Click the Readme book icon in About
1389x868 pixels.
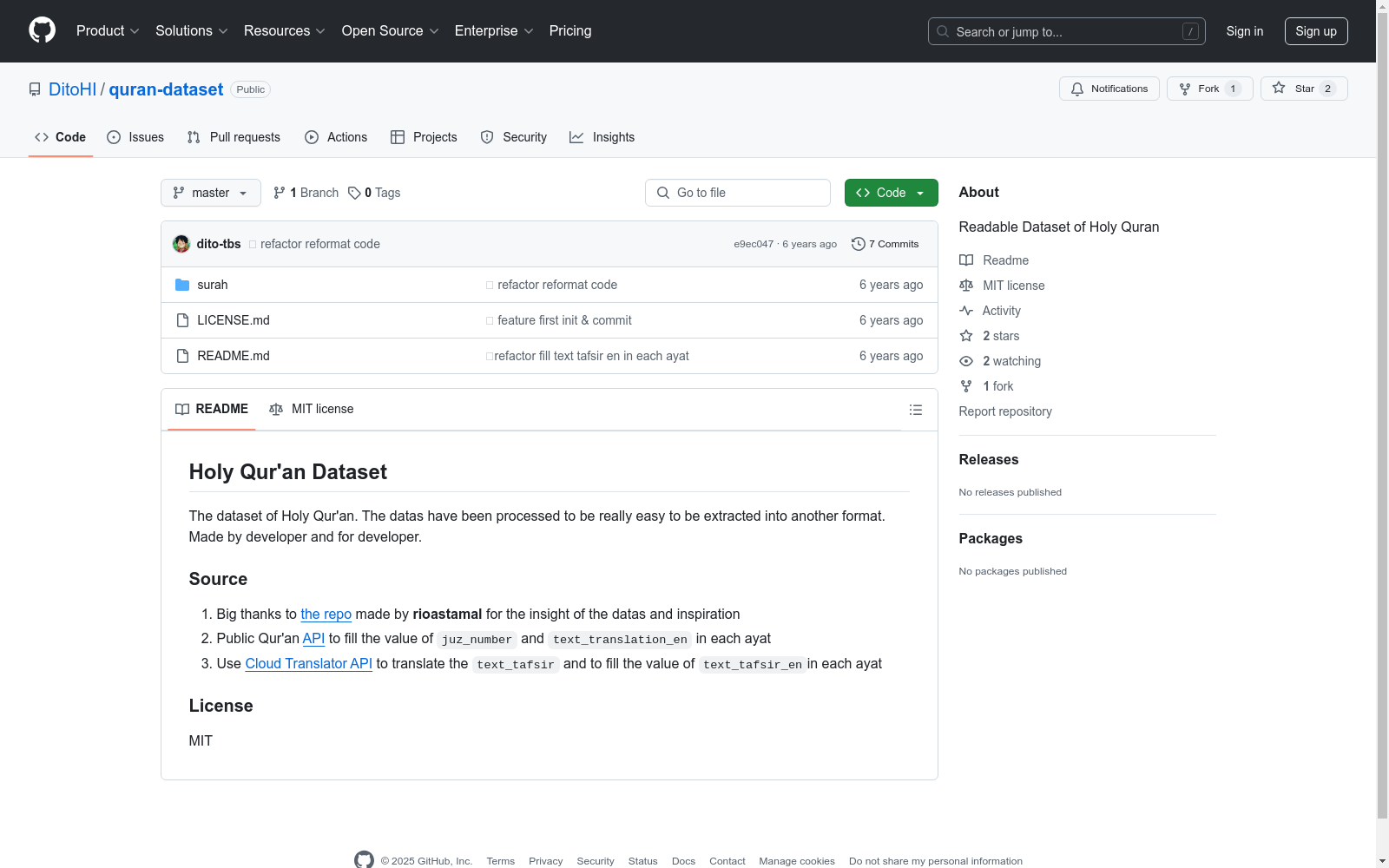pos(966,260)
